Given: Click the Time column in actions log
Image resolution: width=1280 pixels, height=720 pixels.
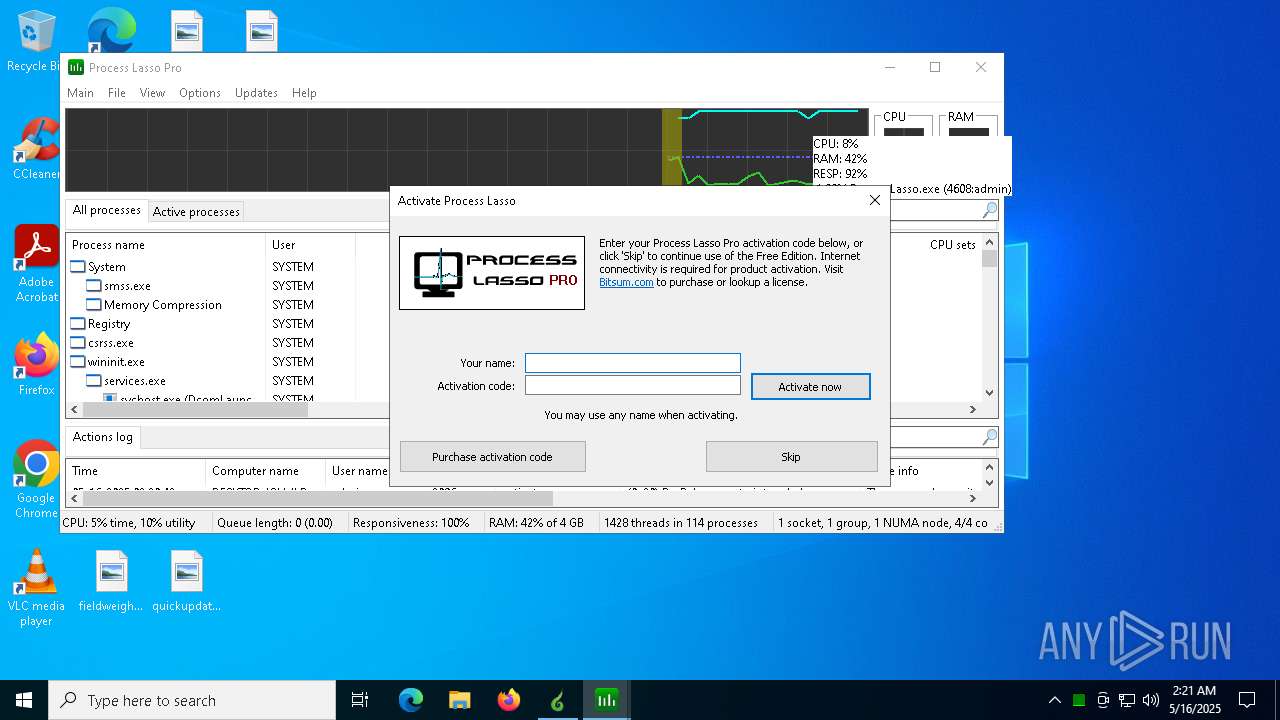Looking at the screenshot, I should coord(135,471).
